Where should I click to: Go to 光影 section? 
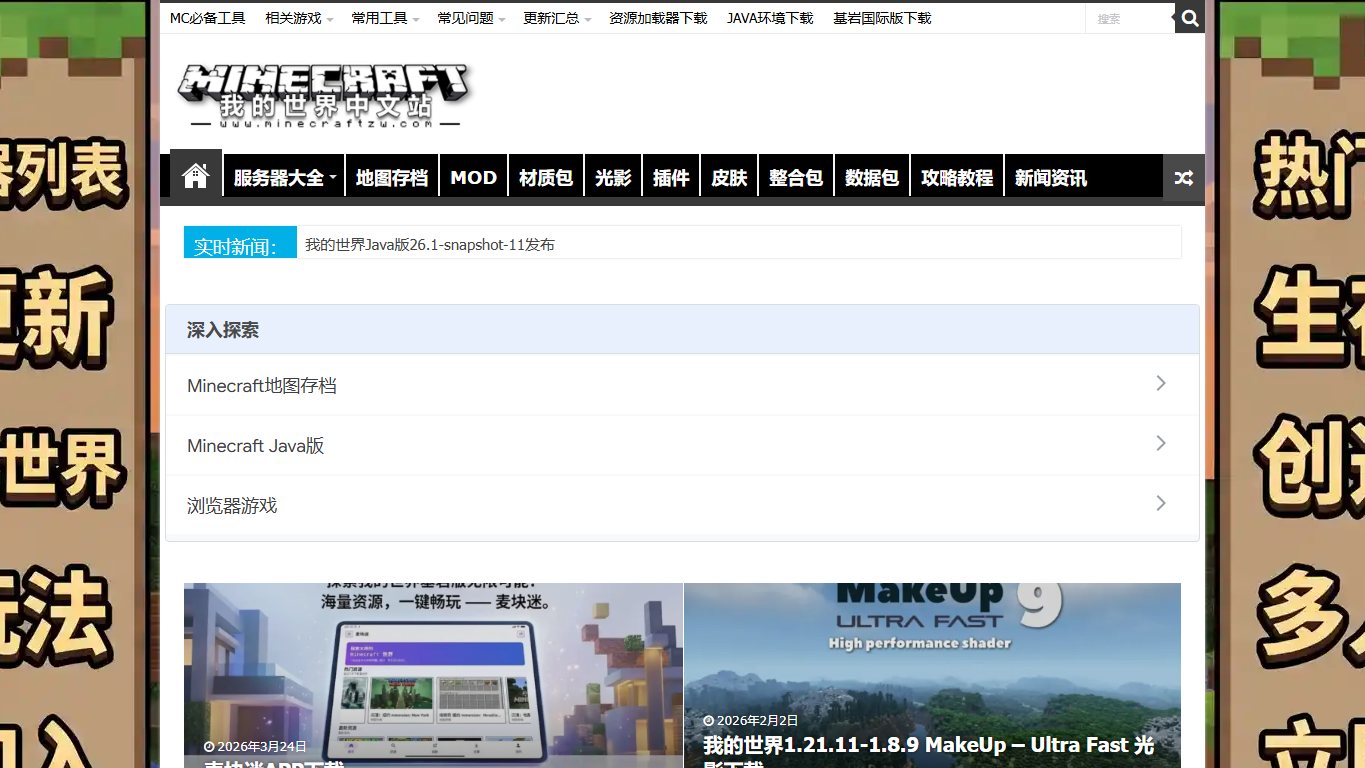pyautogui.click(x=613, y=178)
